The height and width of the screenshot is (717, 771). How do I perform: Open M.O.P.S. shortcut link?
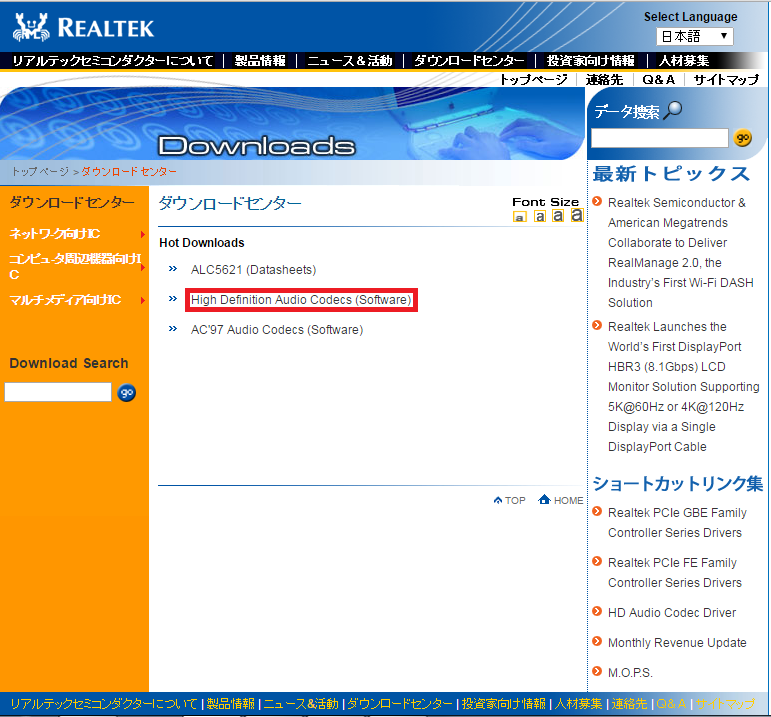(630, 673)
